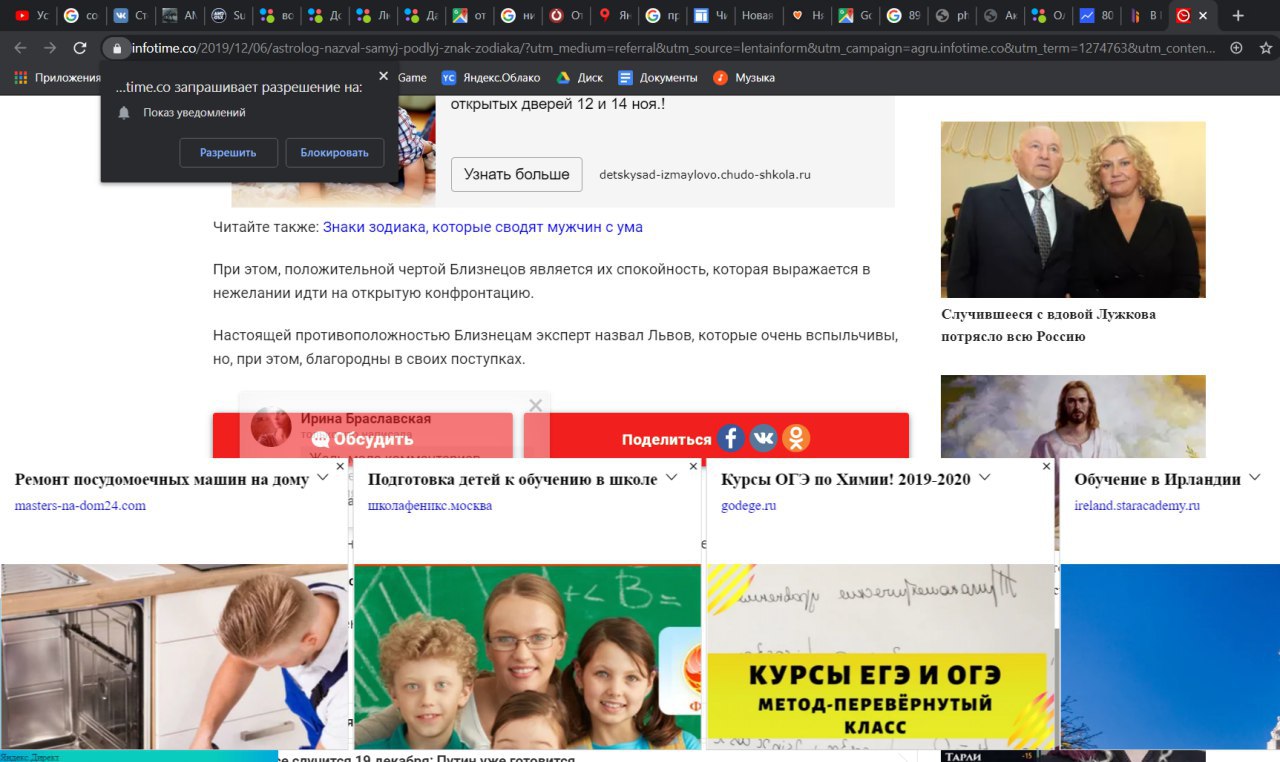
Task: Switch to the Новая tab
Action: [759, 16]
